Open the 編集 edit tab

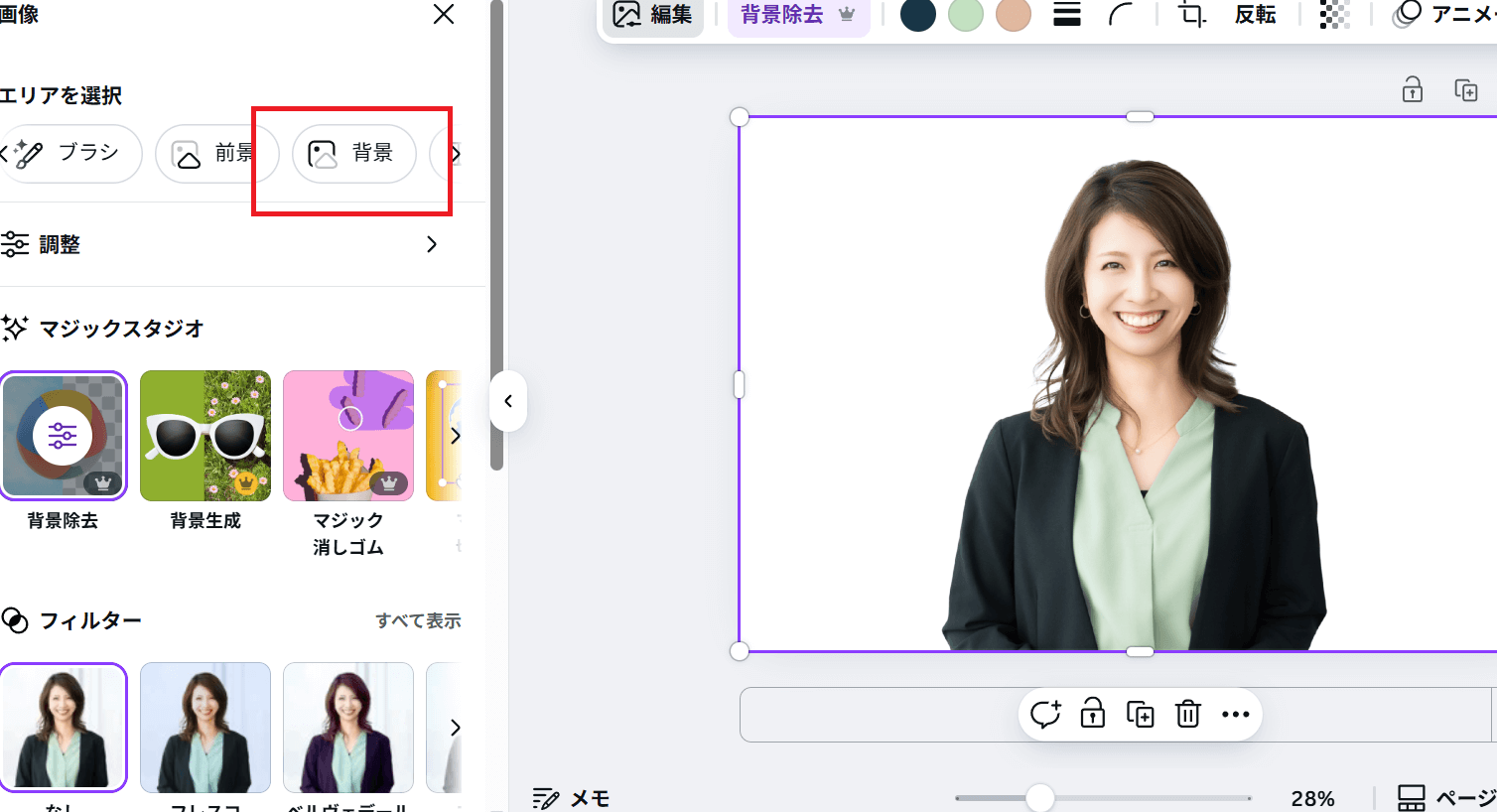653,15
